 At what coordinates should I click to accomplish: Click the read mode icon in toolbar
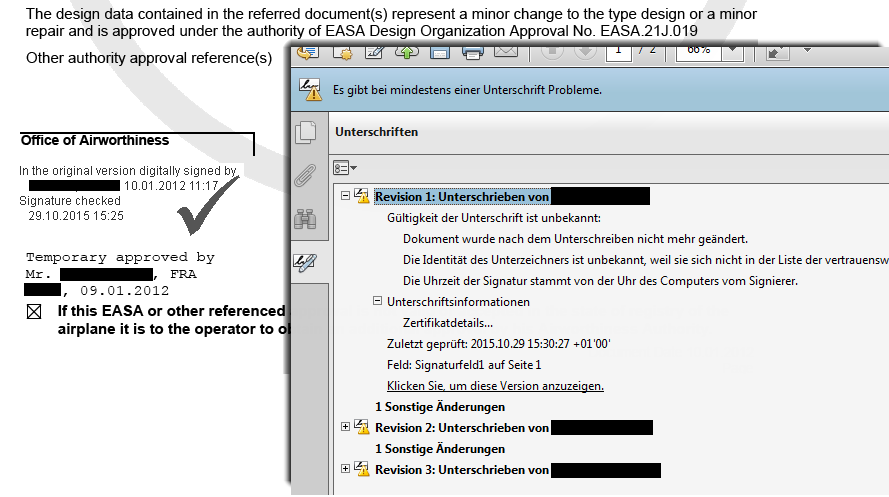pos(777,53)
